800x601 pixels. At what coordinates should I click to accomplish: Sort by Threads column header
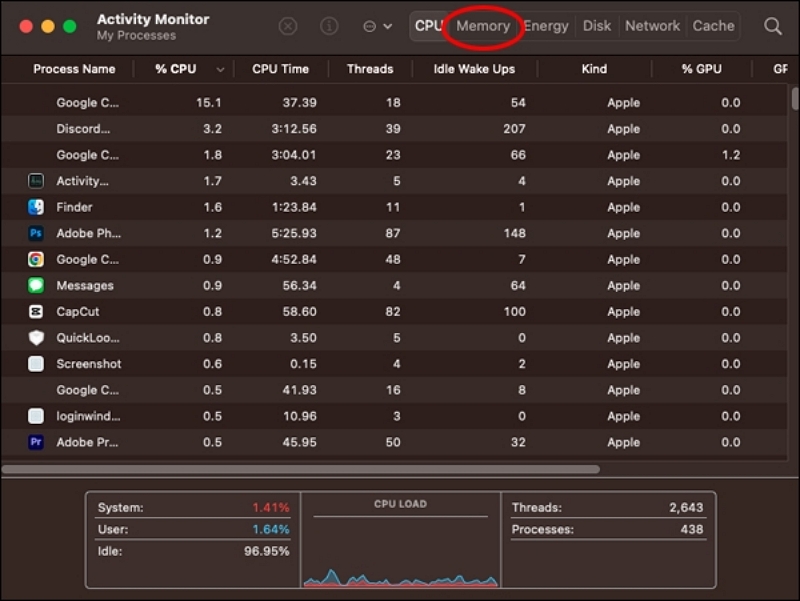370,69
